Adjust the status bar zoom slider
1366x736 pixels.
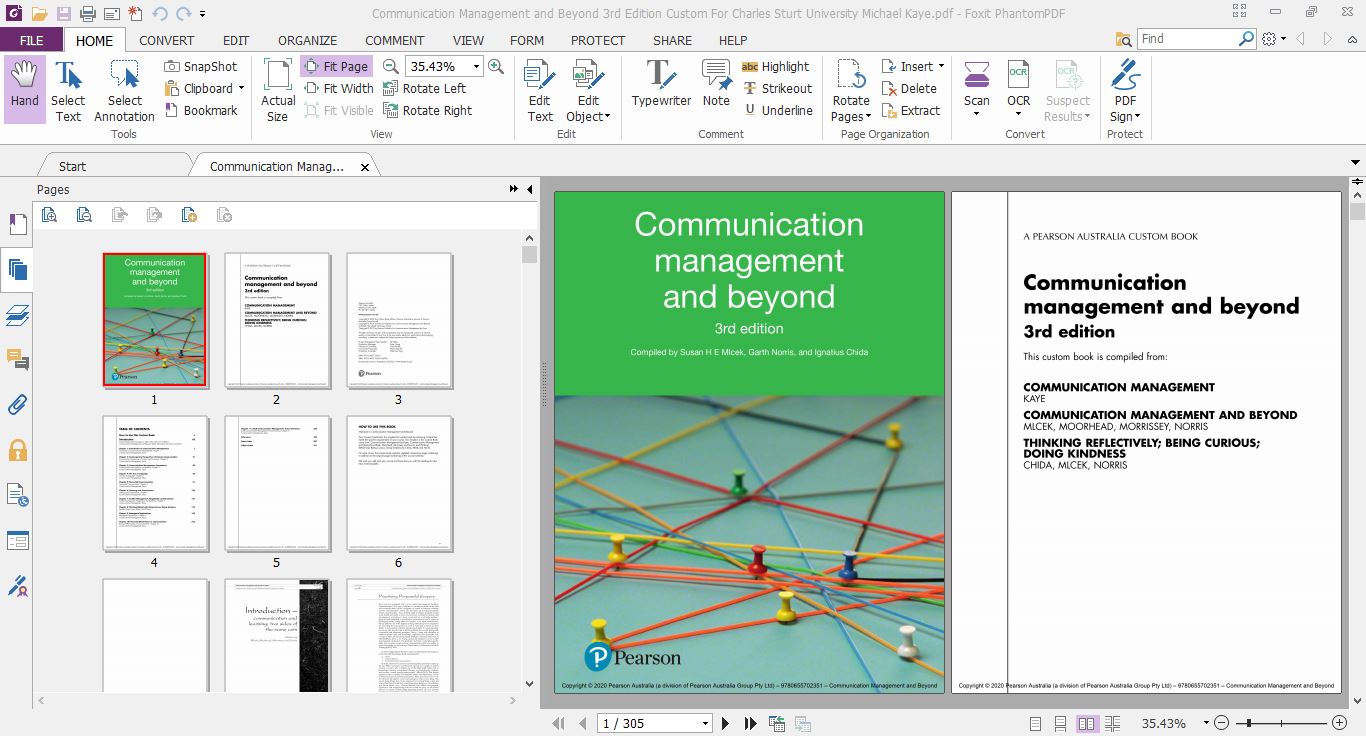tap(1248, 723)
